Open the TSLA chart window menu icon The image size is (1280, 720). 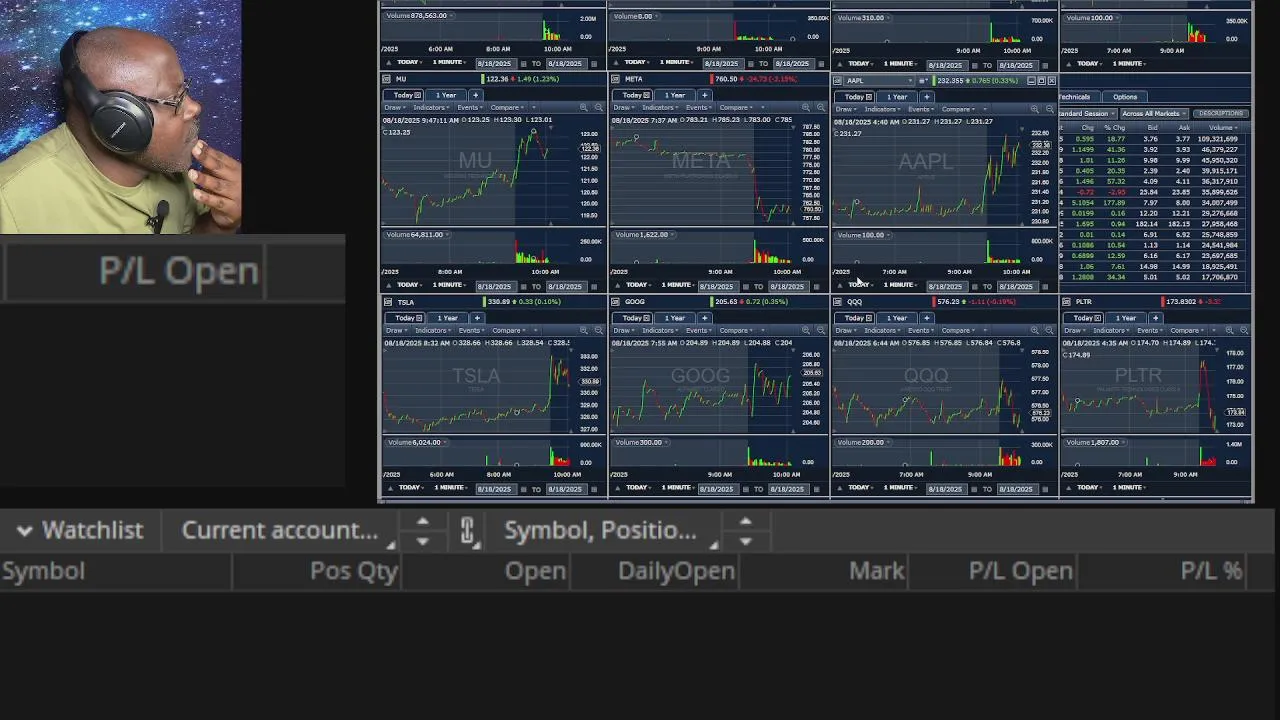click(x=386, y=302)
